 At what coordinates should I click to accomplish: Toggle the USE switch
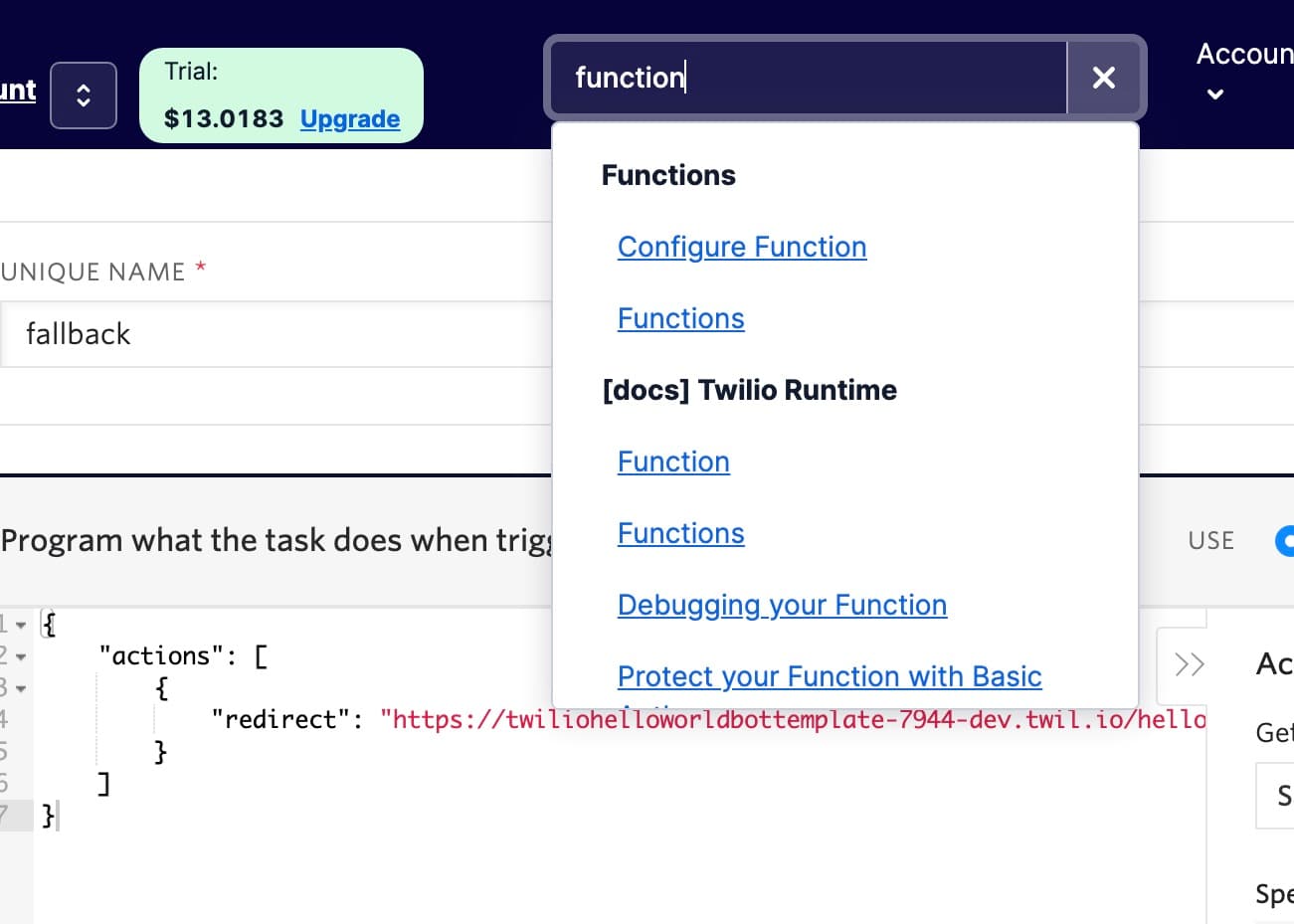click(x=1284, y=541)
